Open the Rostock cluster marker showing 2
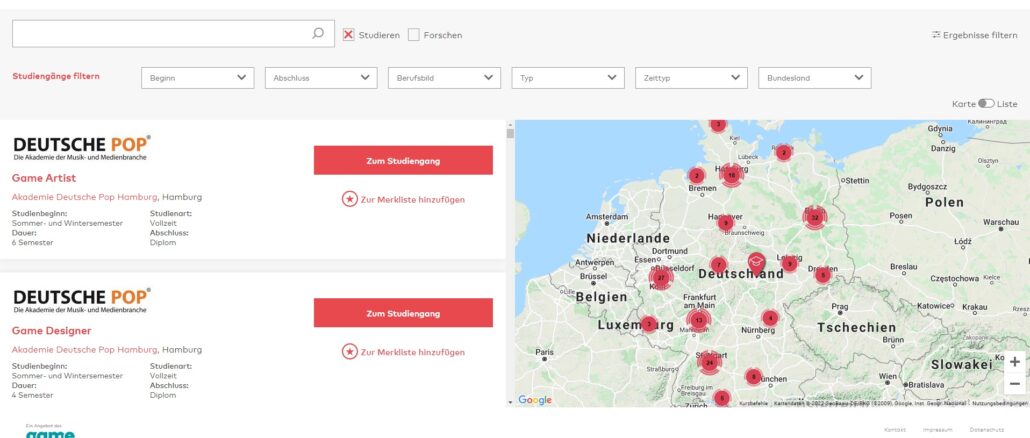 783,153
